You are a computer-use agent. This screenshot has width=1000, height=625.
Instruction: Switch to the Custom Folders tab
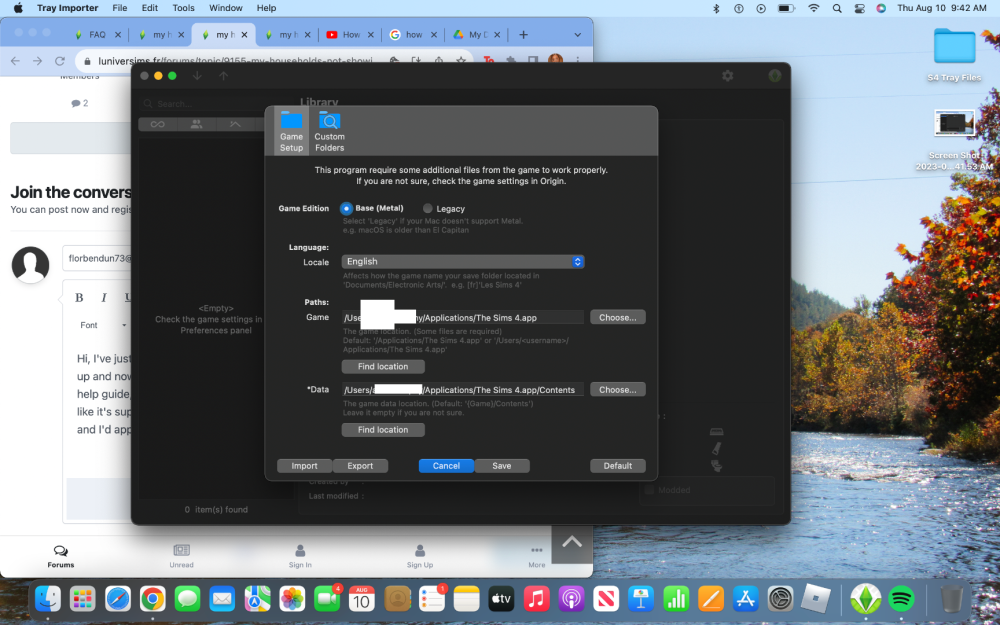[x=329, y=131]
